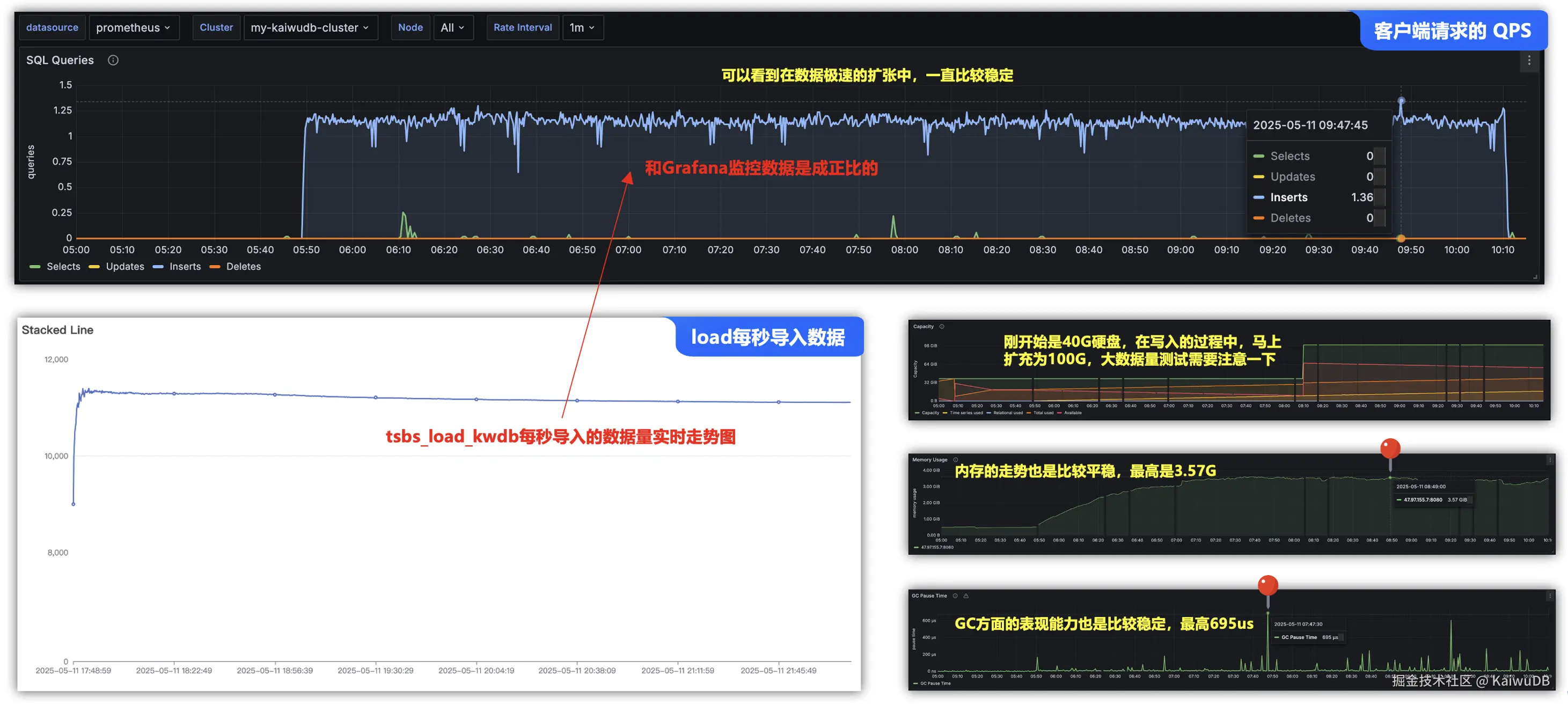The image size is (1568, 706).
Task: Open the Memory Usage panel kebab menu
Action: [1550, 461]
